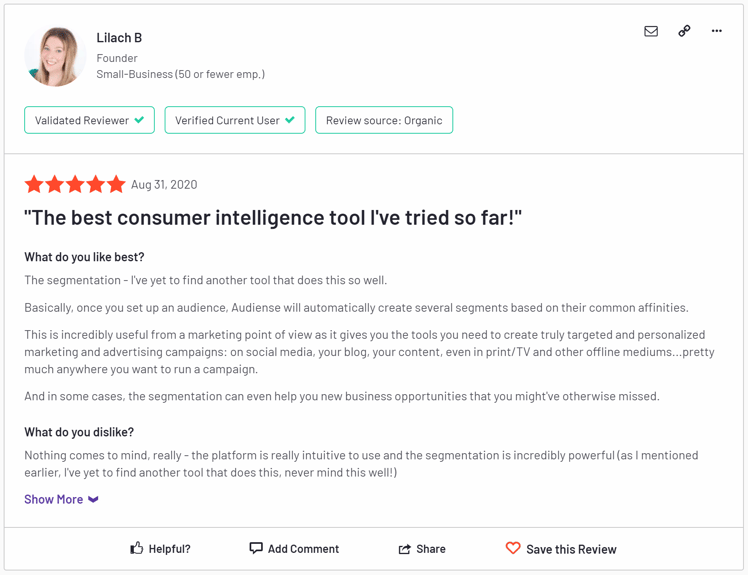Click the Verified Current User checkmark
The width and height of the screenshot is (748, 575).
click(x=290, y=120)
